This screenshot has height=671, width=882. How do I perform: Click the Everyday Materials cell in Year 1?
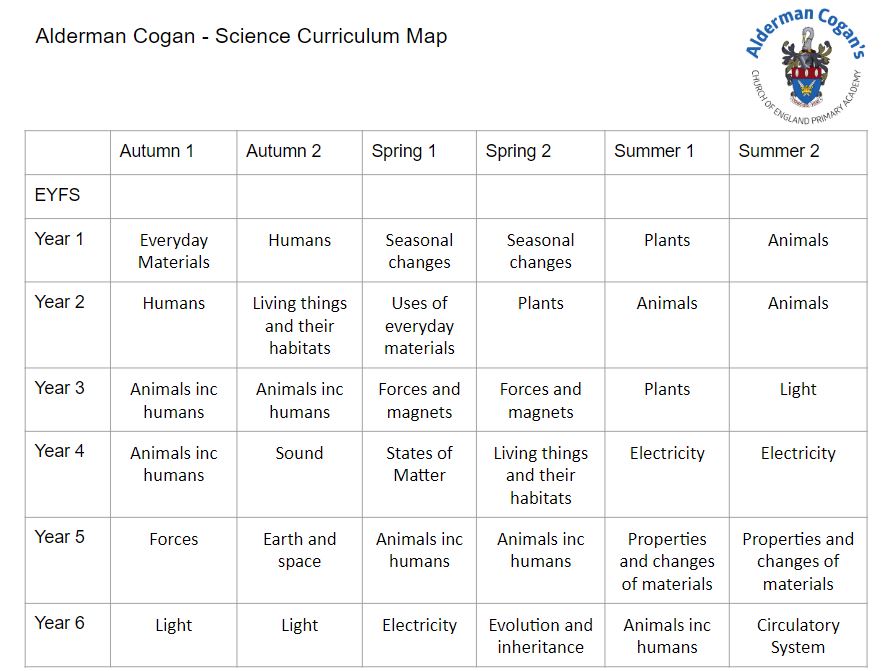coord(174,251)
